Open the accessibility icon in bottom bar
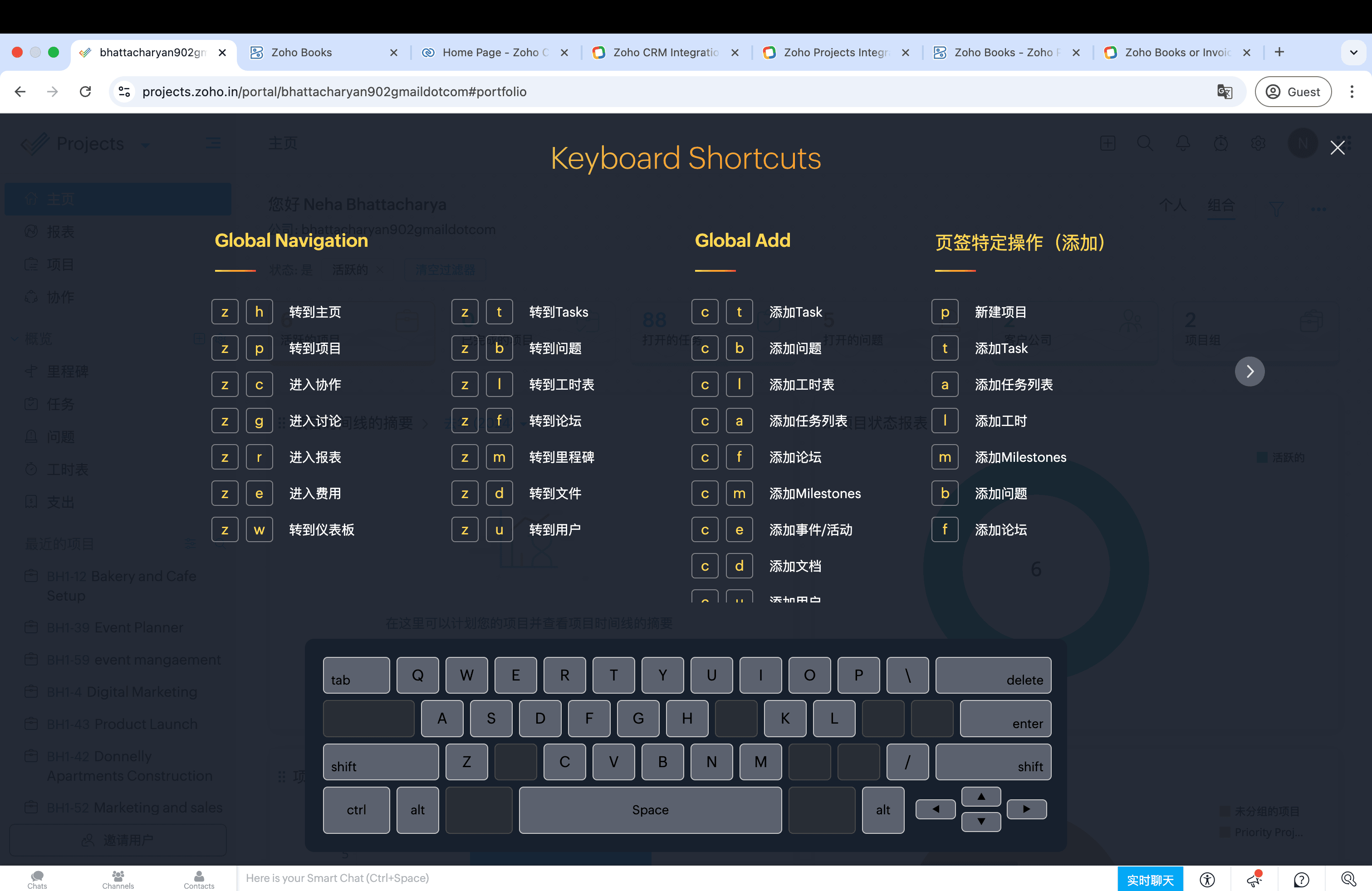This screenshot has width=1372, height=891. tap(1207, 880)
